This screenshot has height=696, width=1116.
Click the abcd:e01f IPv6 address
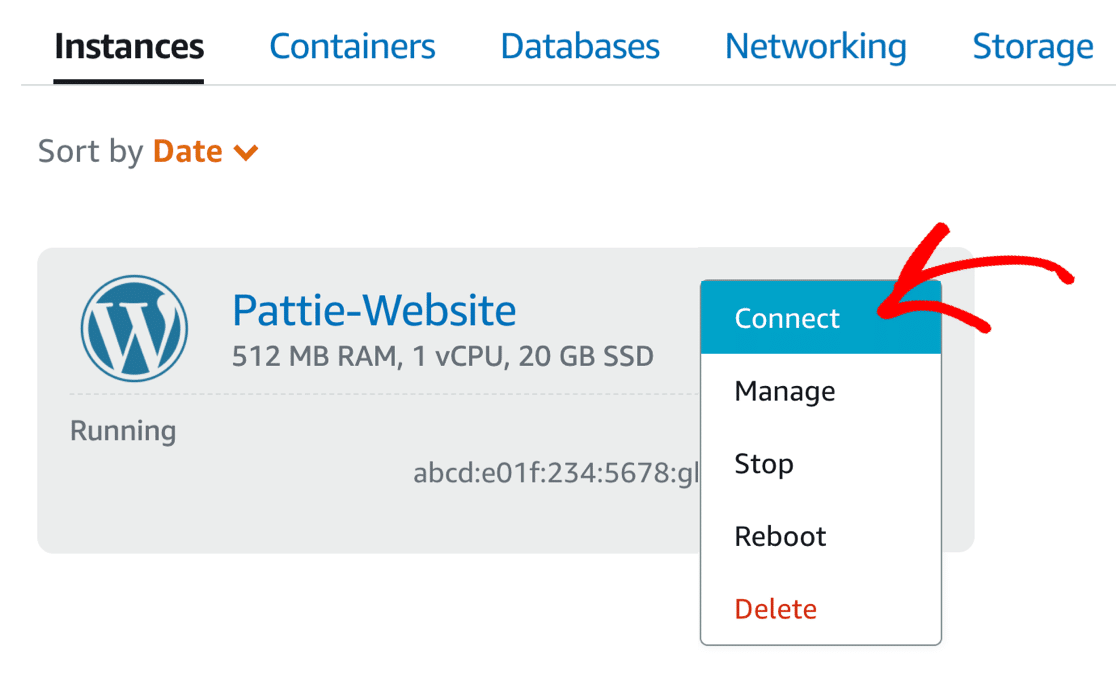coord(555,473)
